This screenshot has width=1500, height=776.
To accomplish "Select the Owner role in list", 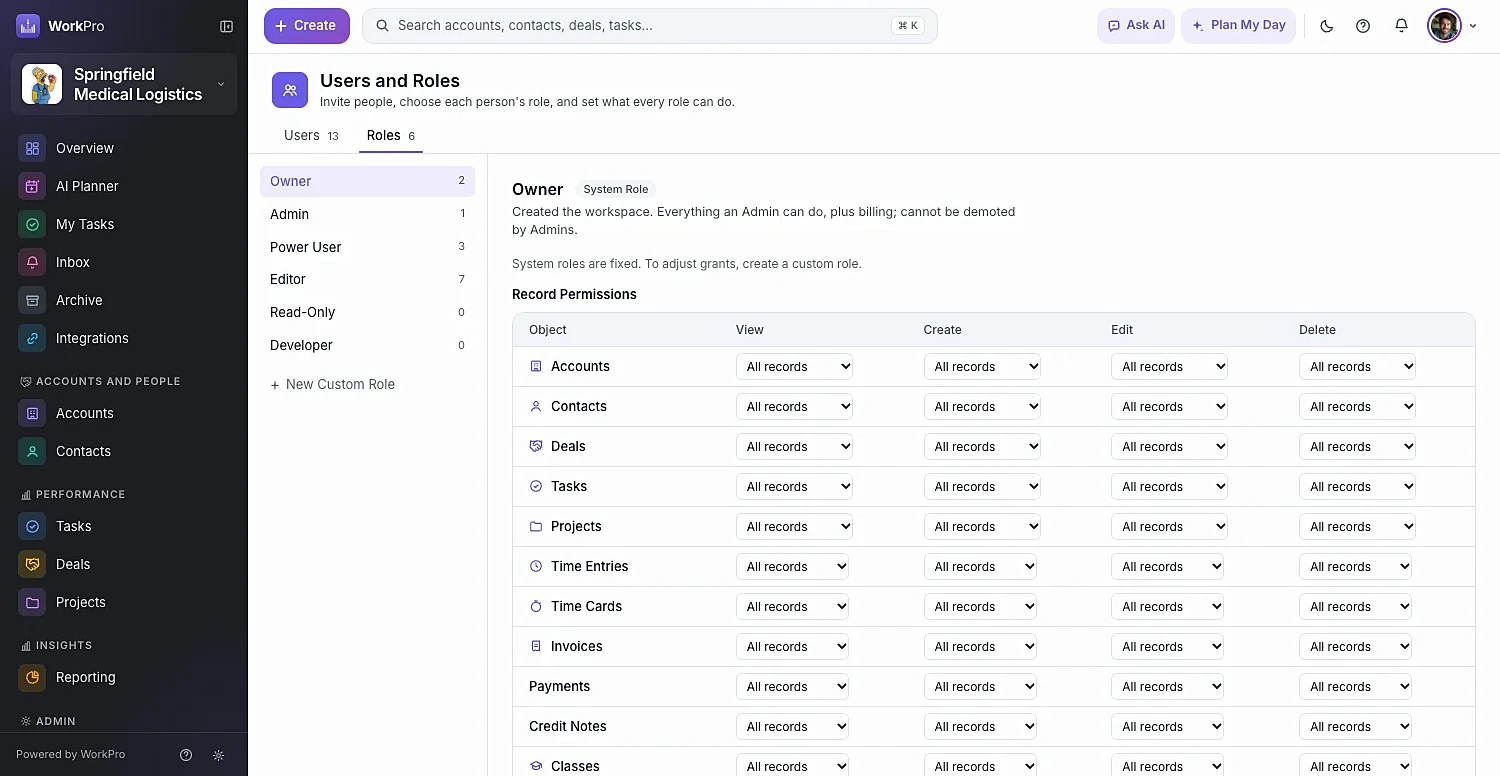I will tap(367, 181).
